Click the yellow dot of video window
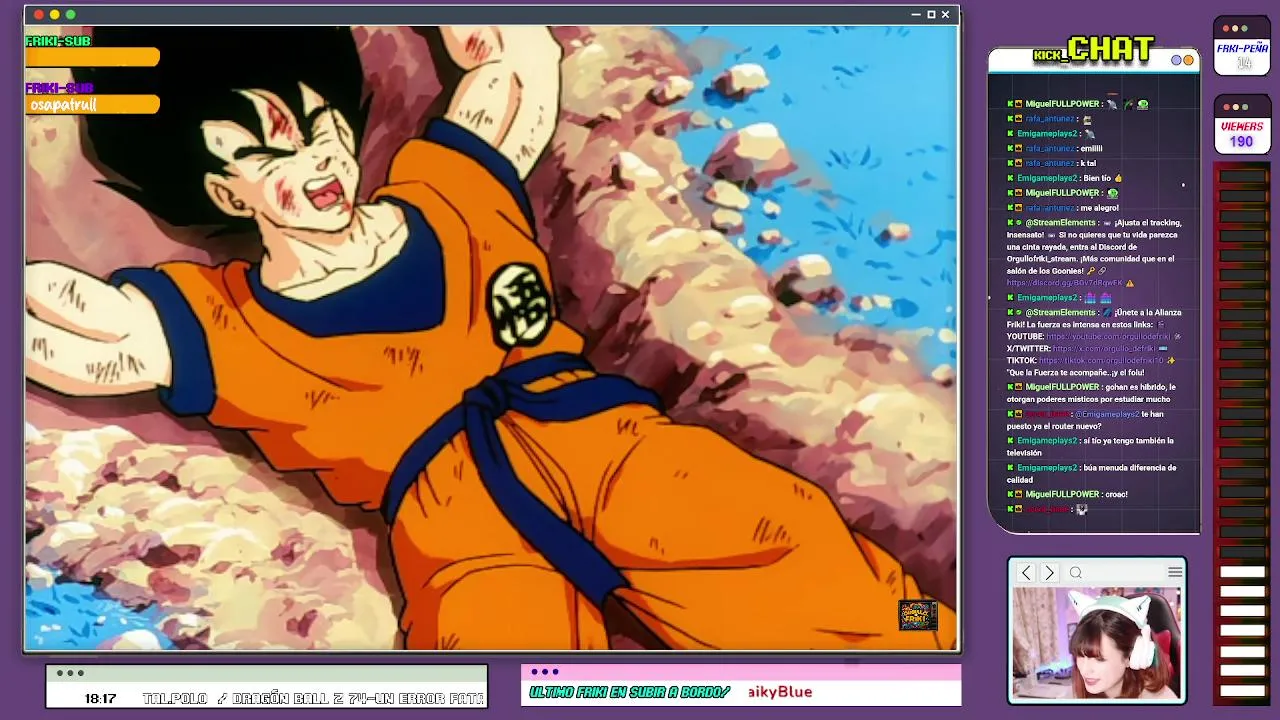Viewport: 1280px width, 720px height. (55, 15)
